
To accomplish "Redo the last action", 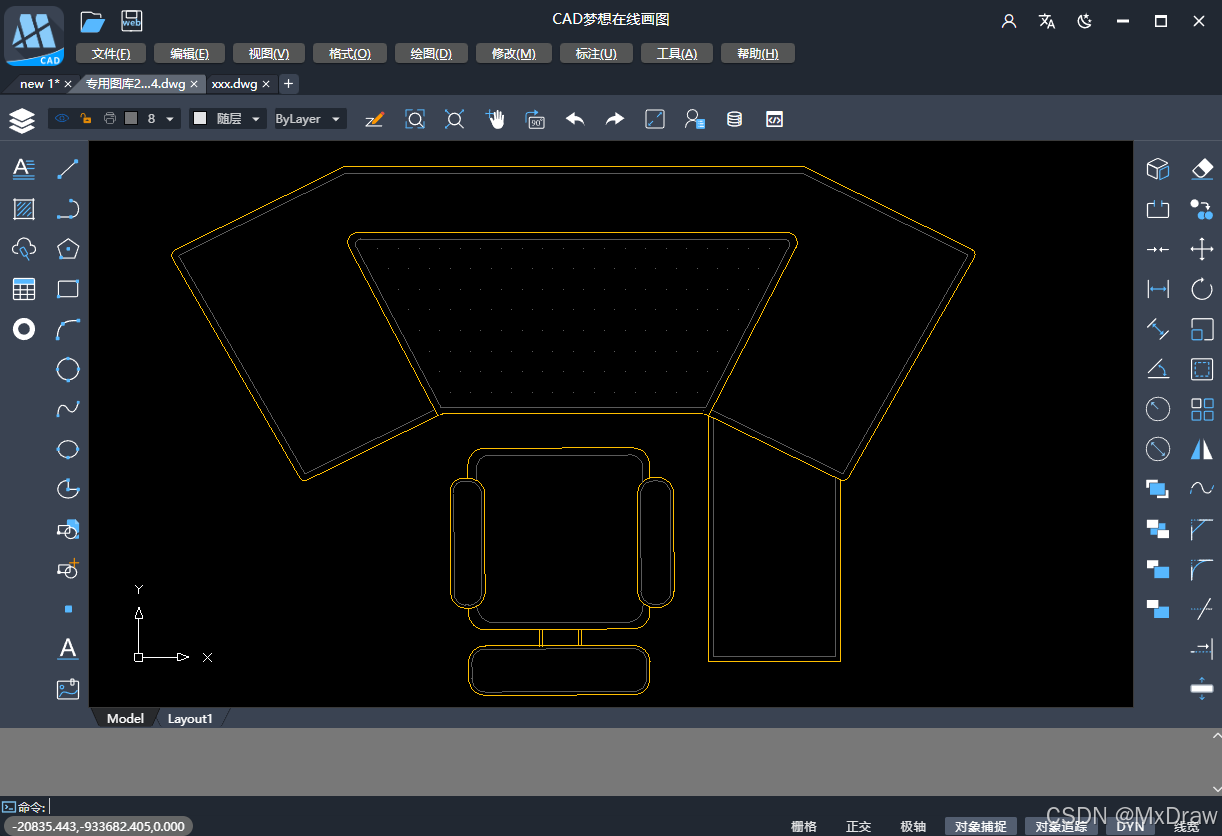I will (x=615, y=119).
